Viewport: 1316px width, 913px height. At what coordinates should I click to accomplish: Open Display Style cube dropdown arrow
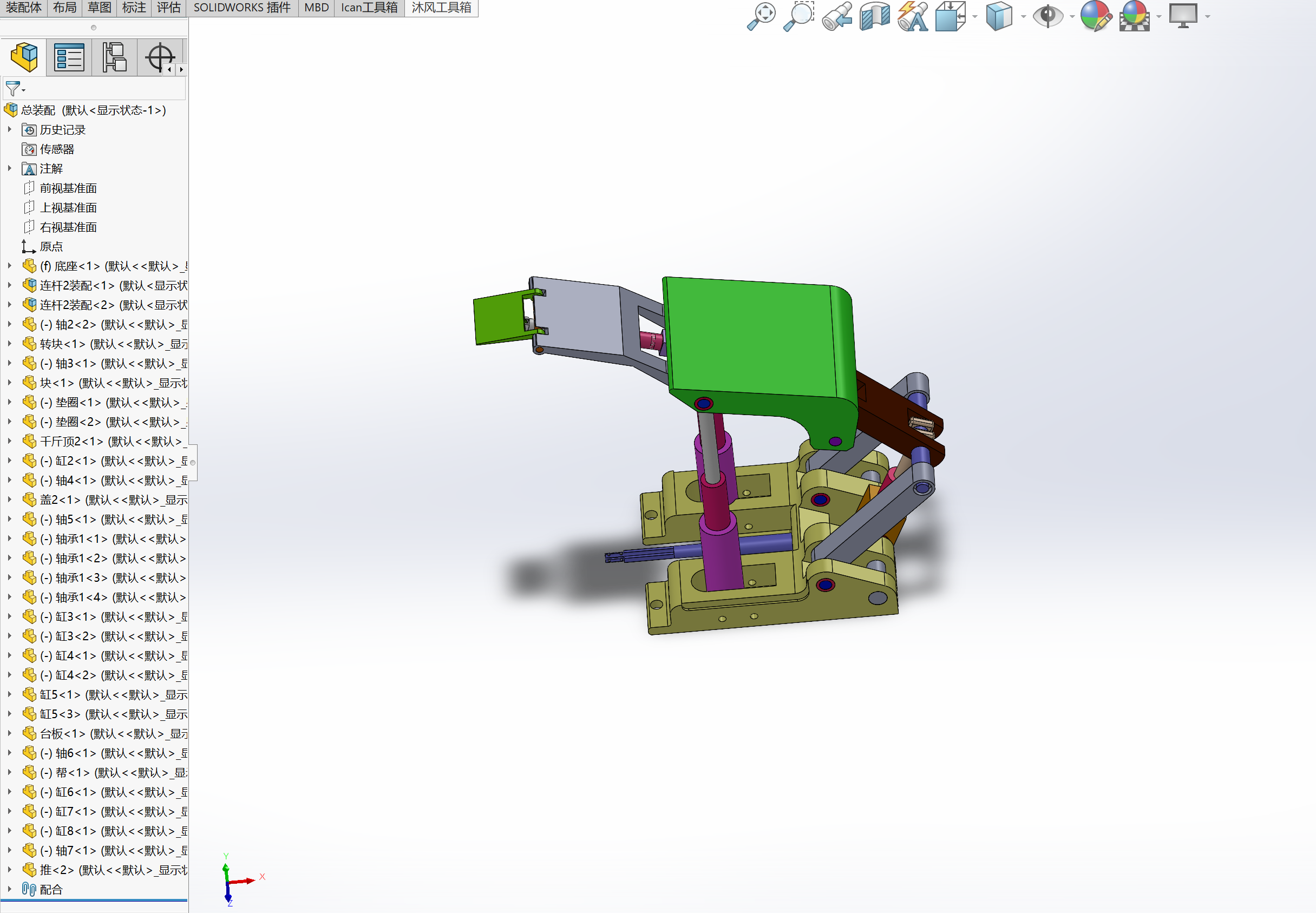click(1024, 17)
